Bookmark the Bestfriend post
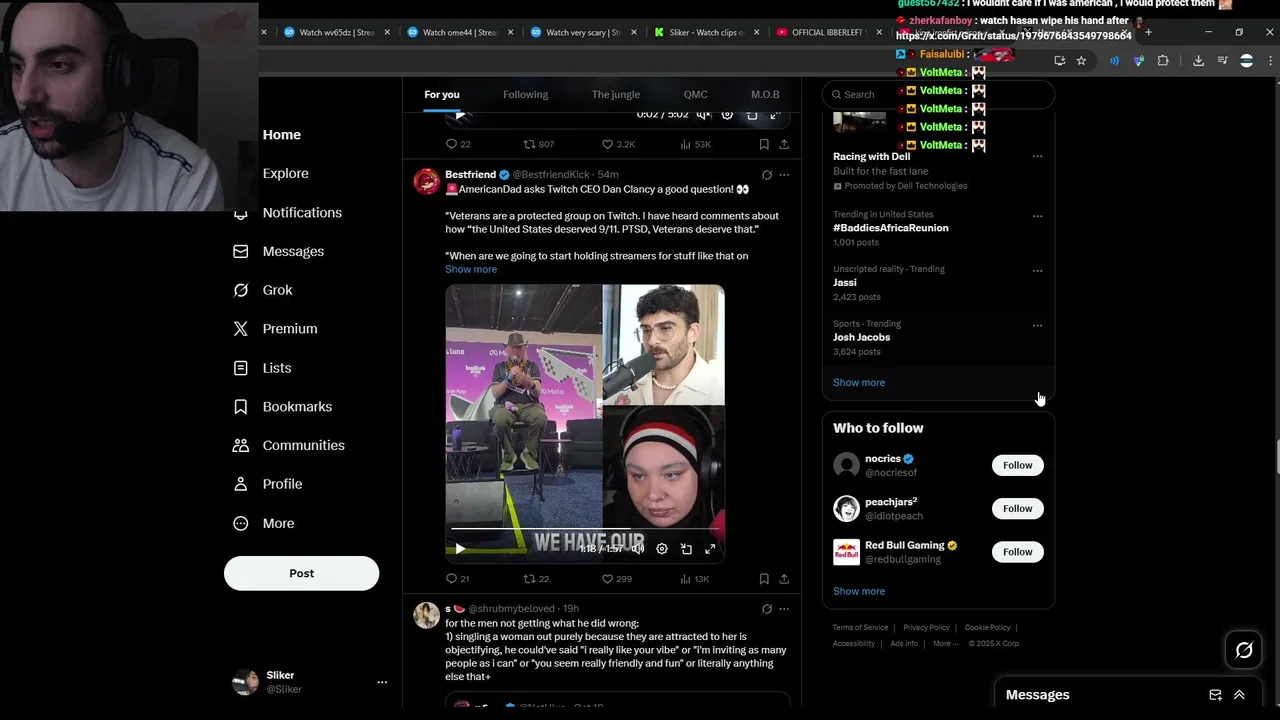Viewport: 1280px width, 720px height. coord(764,579)
